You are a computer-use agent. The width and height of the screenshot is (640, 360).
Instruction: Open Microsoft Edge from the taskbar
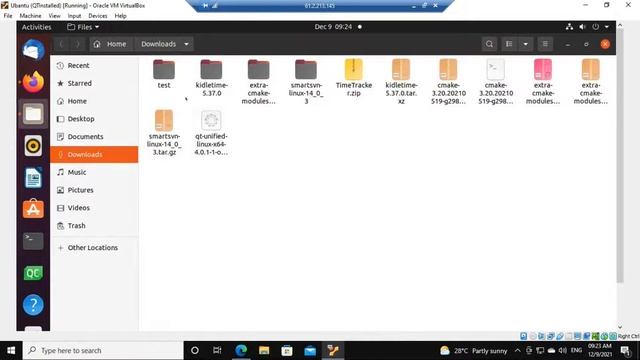coord(241,351)
